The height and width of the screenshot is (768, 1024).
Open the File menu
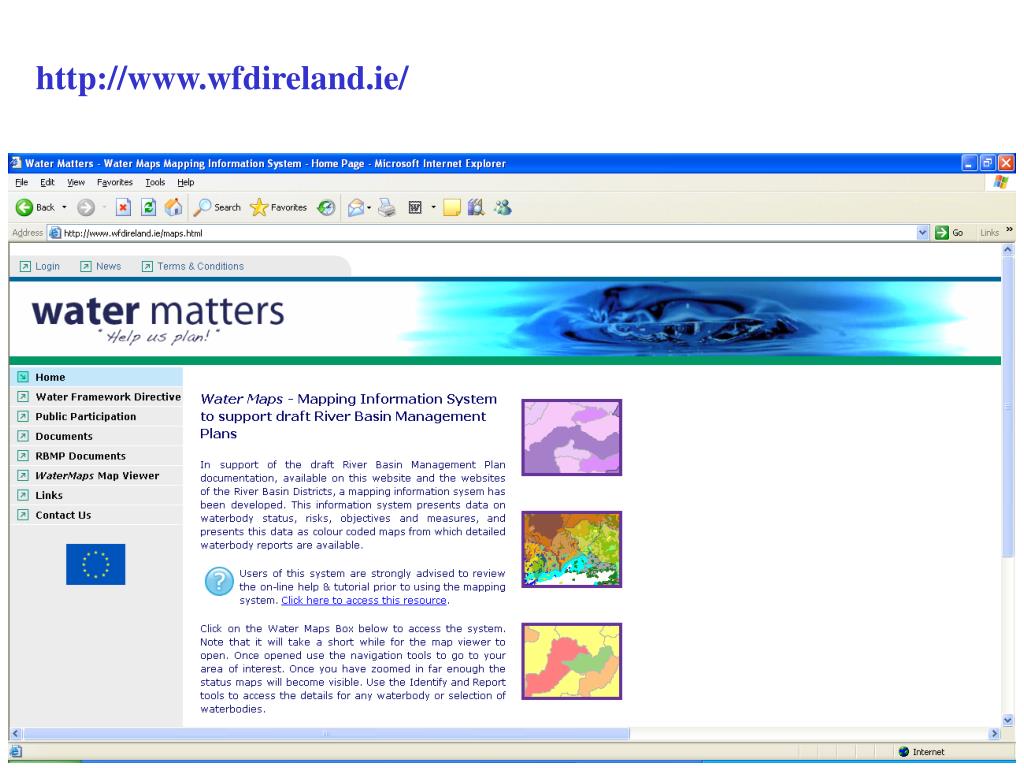coord(22,182)
